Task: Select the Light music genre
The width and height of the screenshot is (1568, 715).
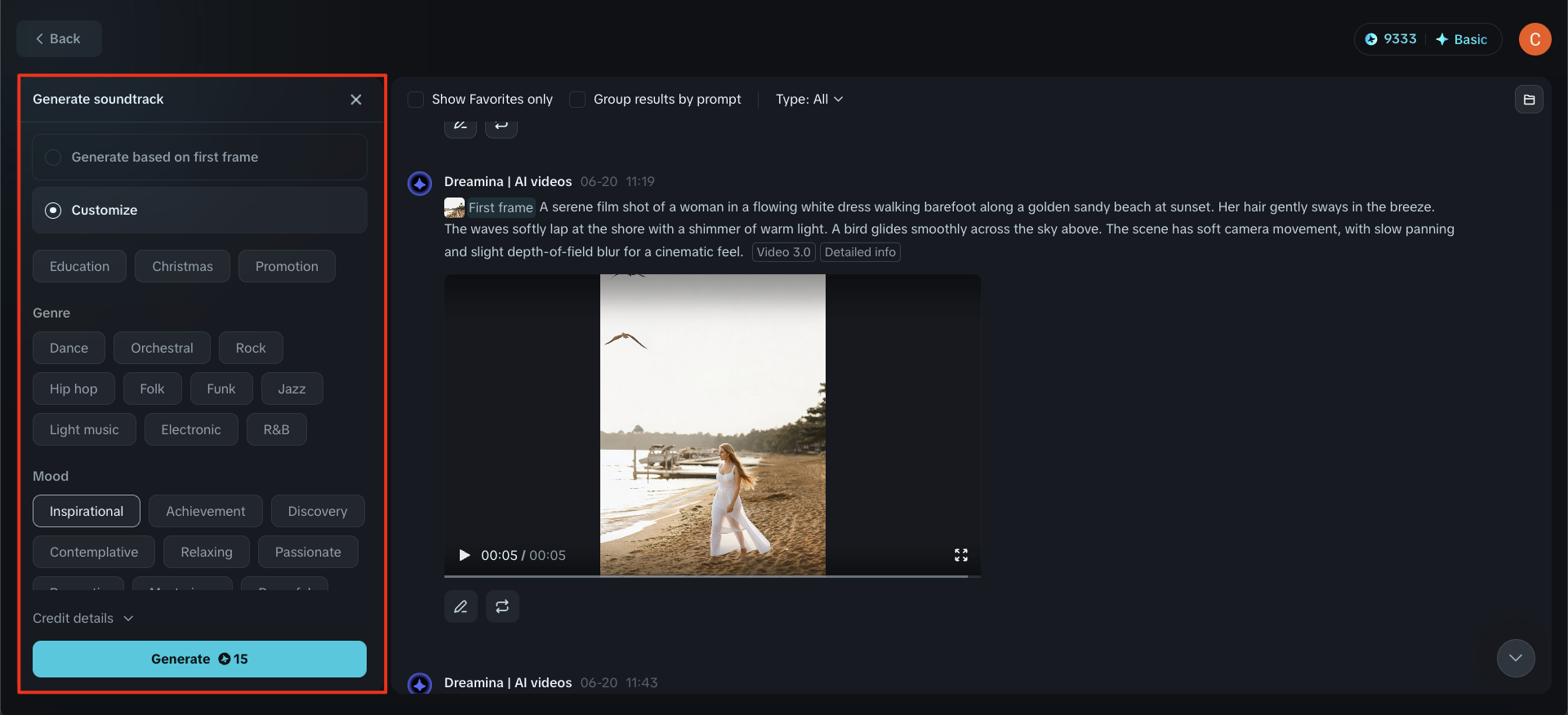Action: [x=84, y=429]
